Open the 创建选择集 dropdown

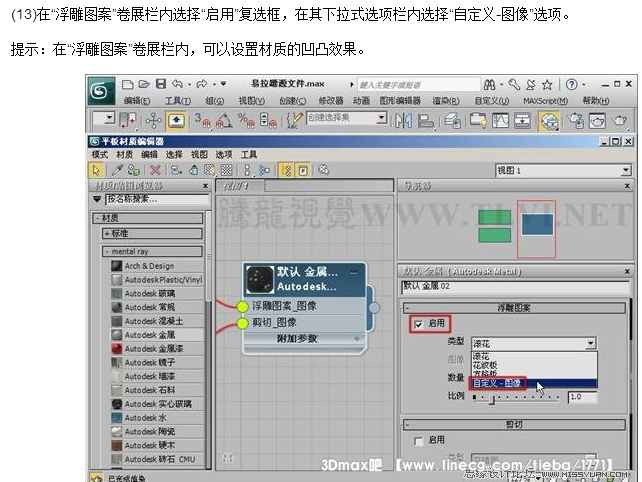click(346, 118)
